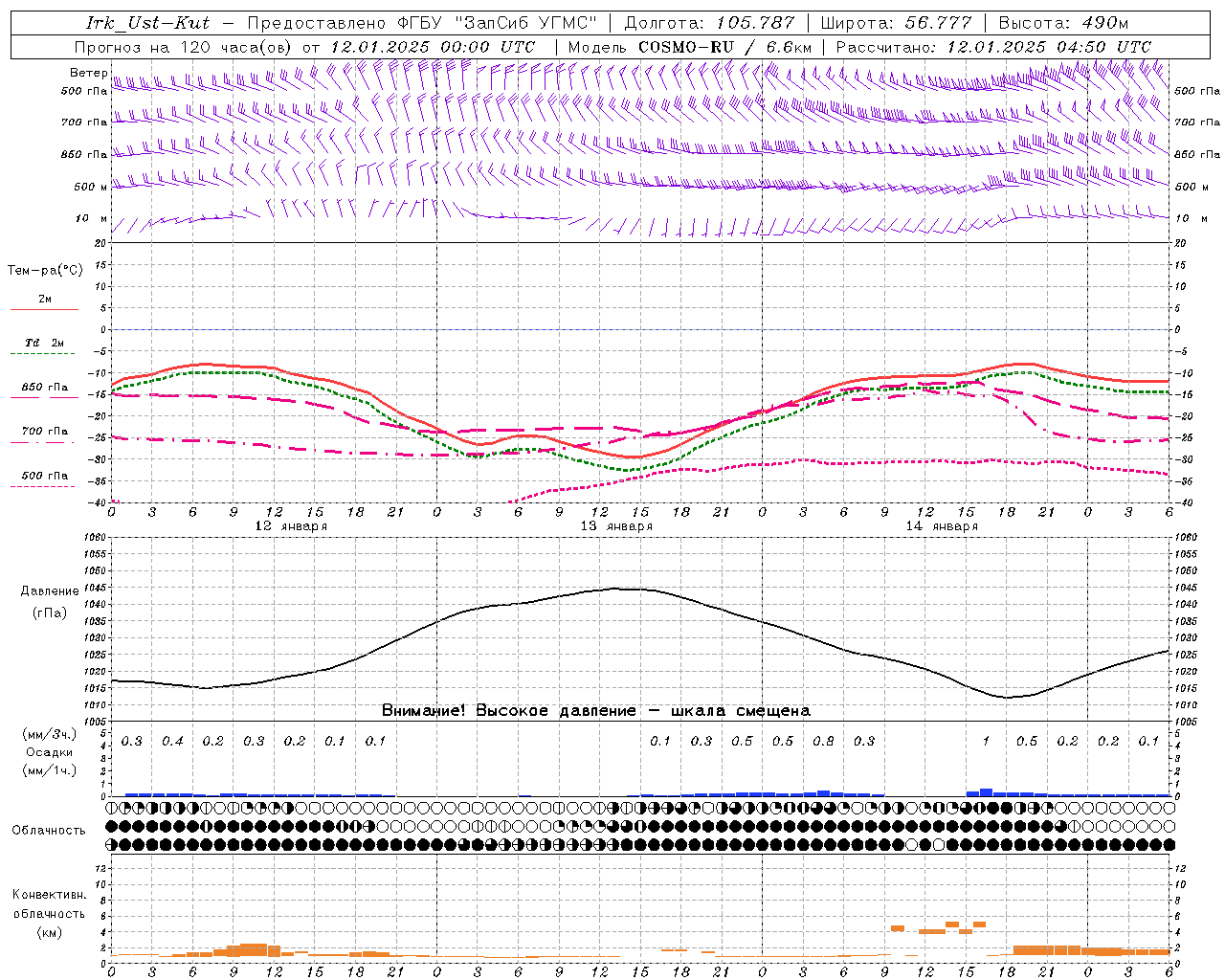Screen dimensions: 1225x980
Task: Click the 'Широта: 56.777' latitude value
Action: [898, 23]
